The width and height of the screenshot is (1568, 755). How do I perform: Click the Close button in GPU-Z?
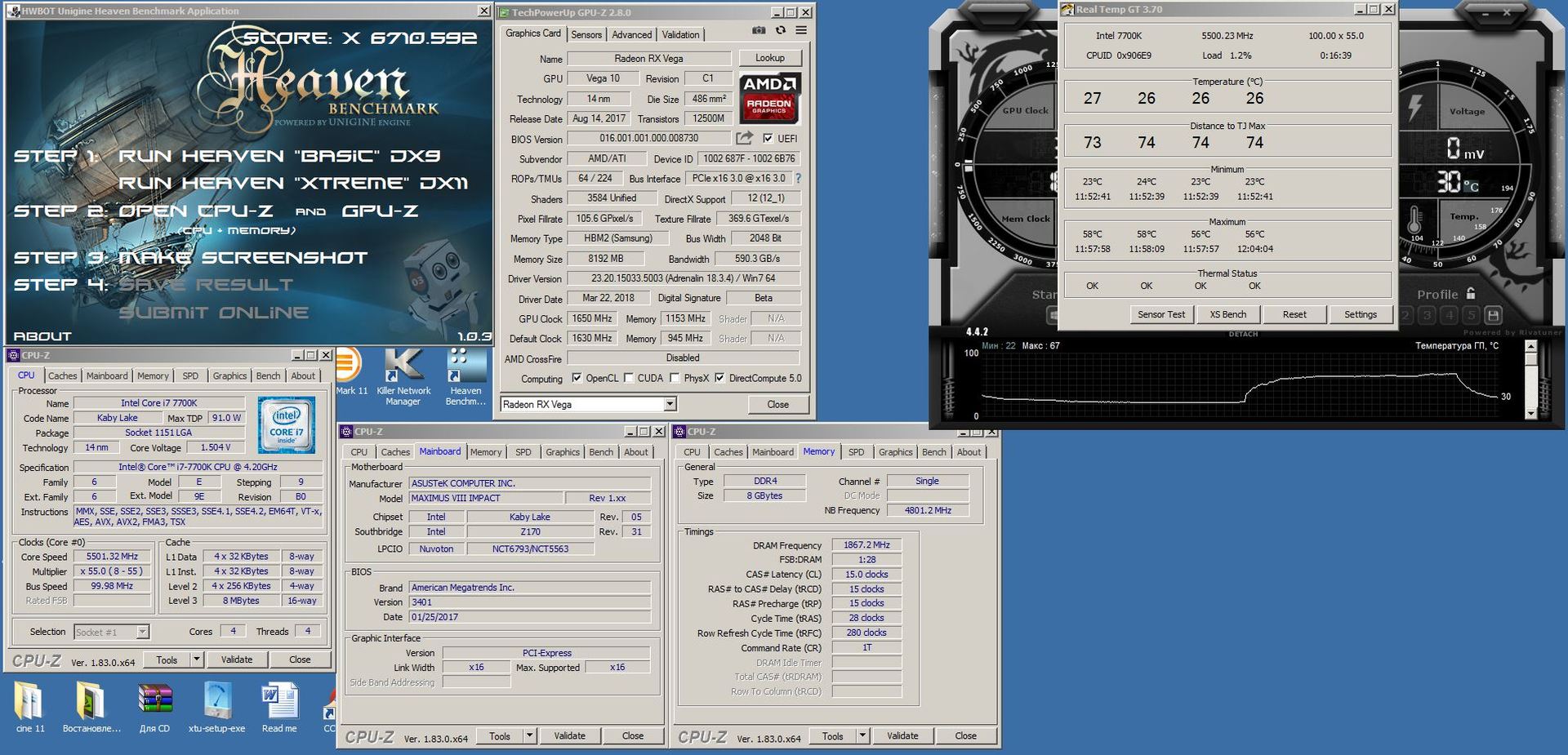tap(777, 404)
